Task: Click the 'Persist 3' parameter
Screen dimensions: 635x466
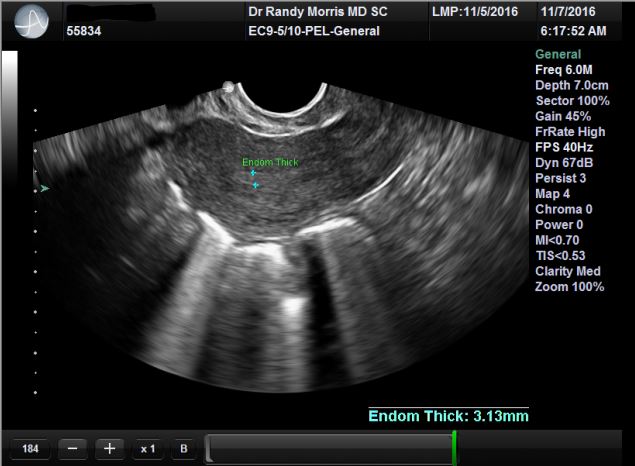Action: (x=560, y=178)
